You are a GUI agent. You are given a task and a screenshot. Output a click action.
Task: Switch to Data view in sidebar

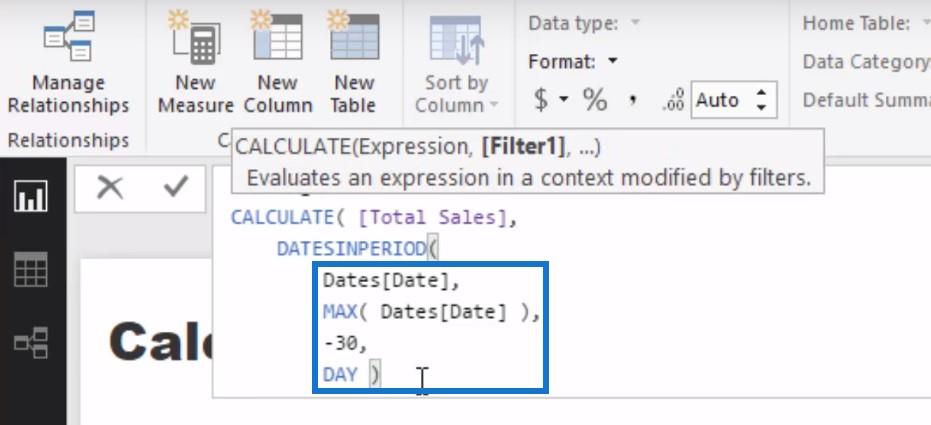[x=31, y=270]
